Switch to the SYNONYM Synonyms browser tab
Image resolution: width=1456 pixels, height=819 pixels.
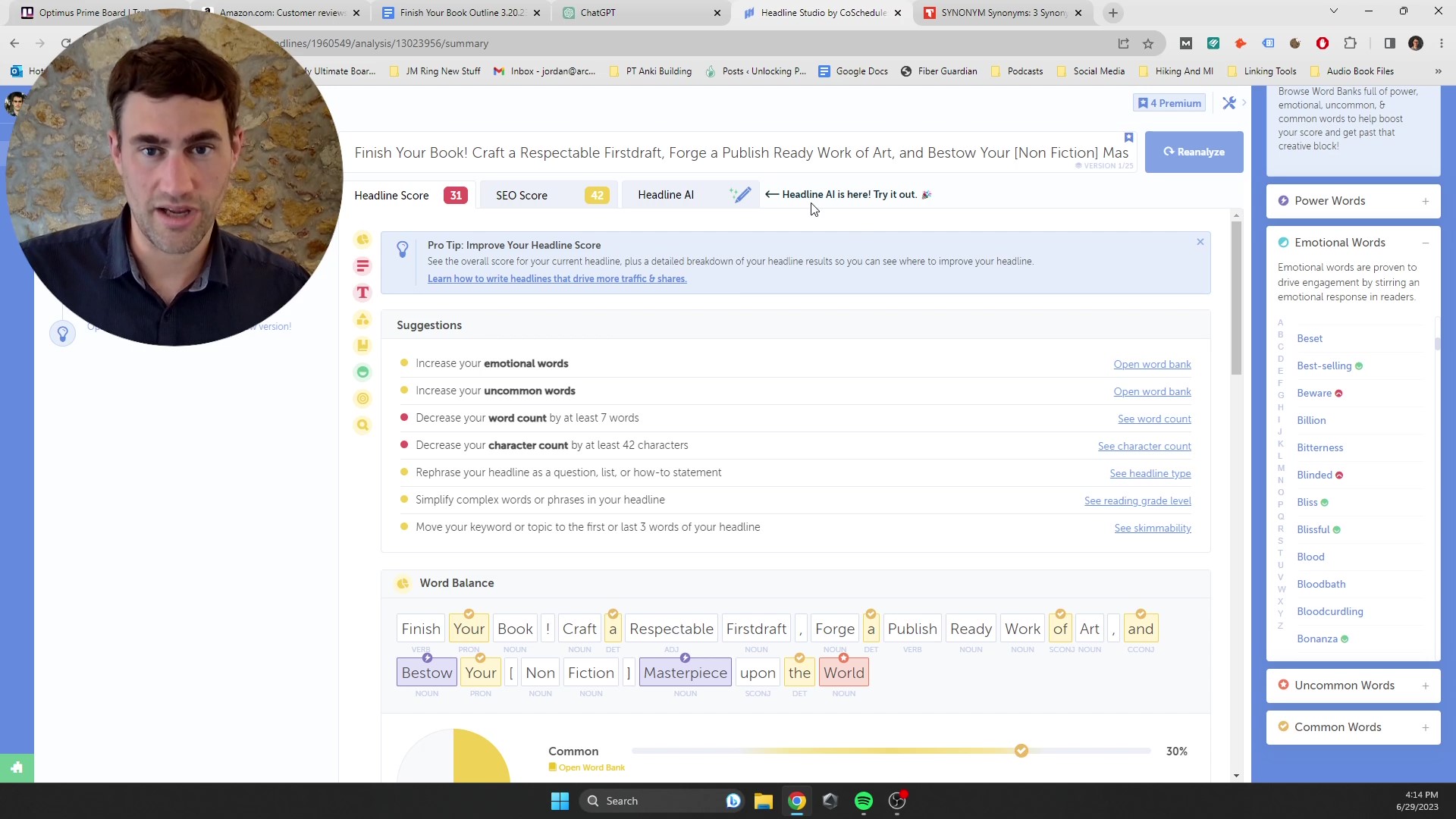click(x=1003, y=13)
